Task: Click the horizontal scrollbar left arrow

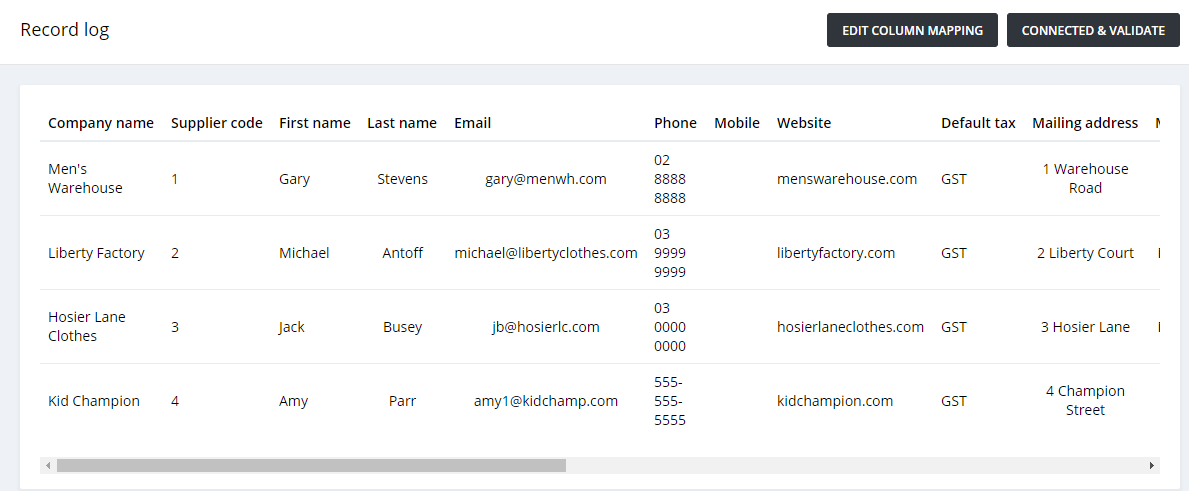Action: tap(48, 465)
